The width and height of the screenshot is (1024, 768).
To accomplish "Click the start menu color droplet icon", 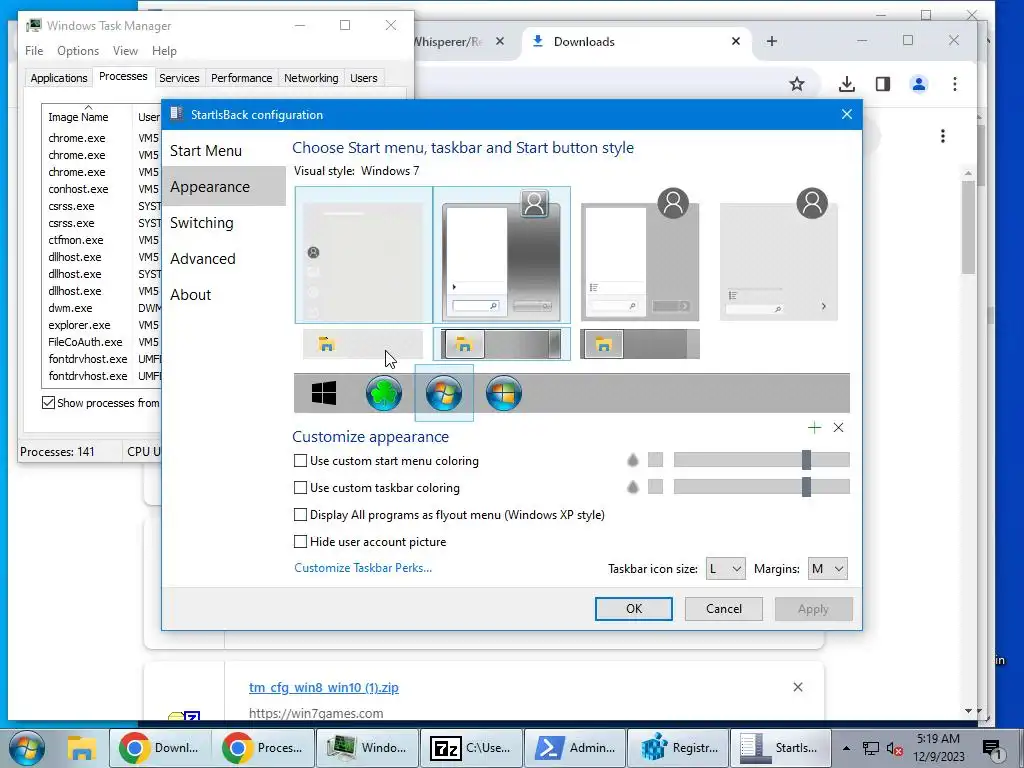I will pyautogui.click(x=632, y=460).
